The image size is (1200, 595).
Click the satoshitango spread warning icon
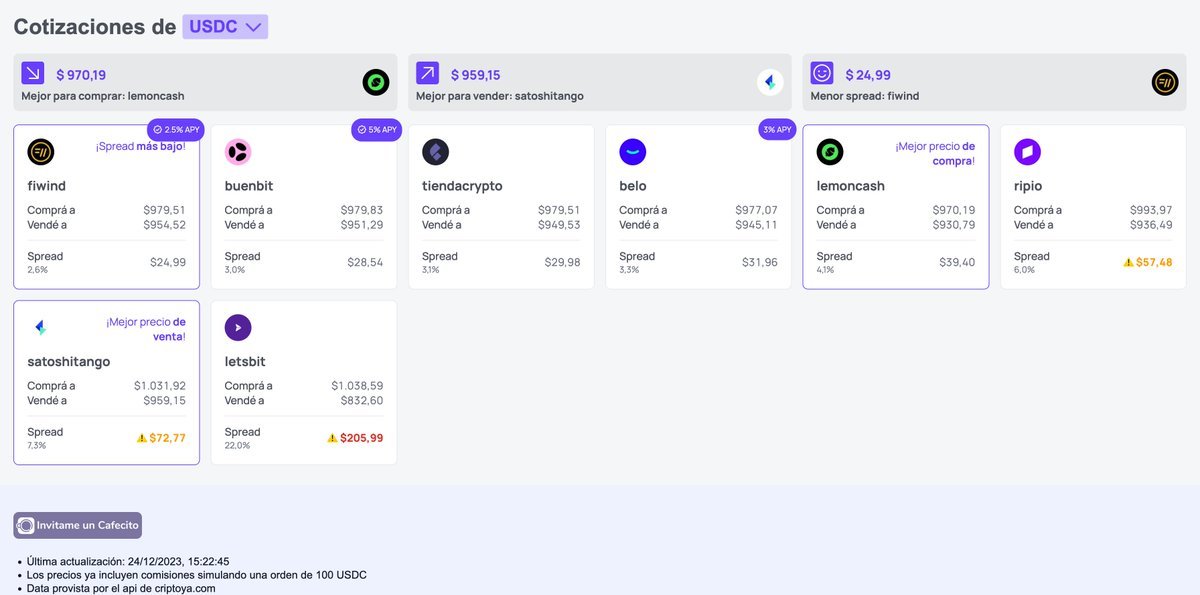coord(141,438)
